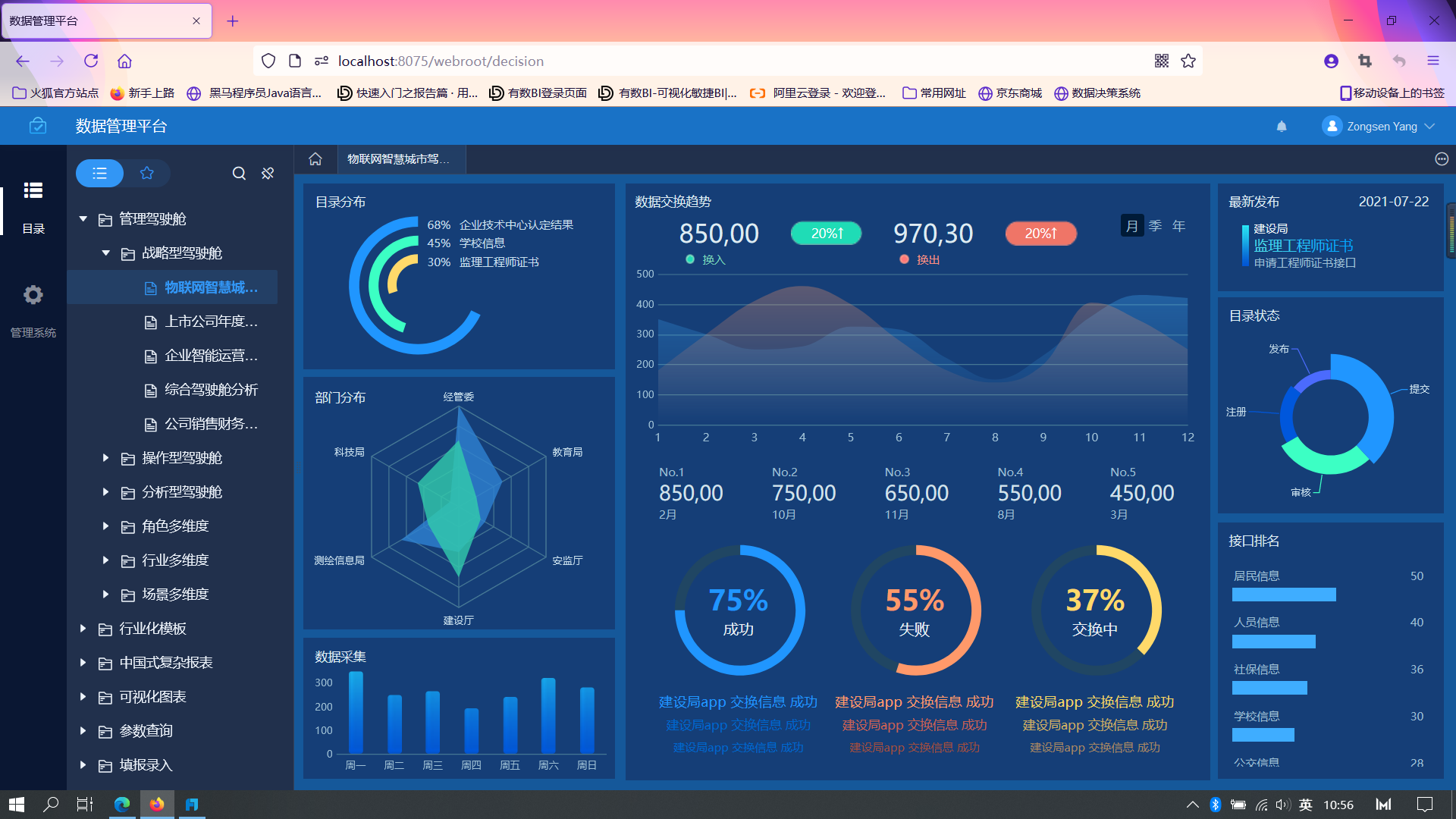Expand the 操作型驾驶舱 folder
This screenshot has width=1456, height=819.
[x=106, y=458]
